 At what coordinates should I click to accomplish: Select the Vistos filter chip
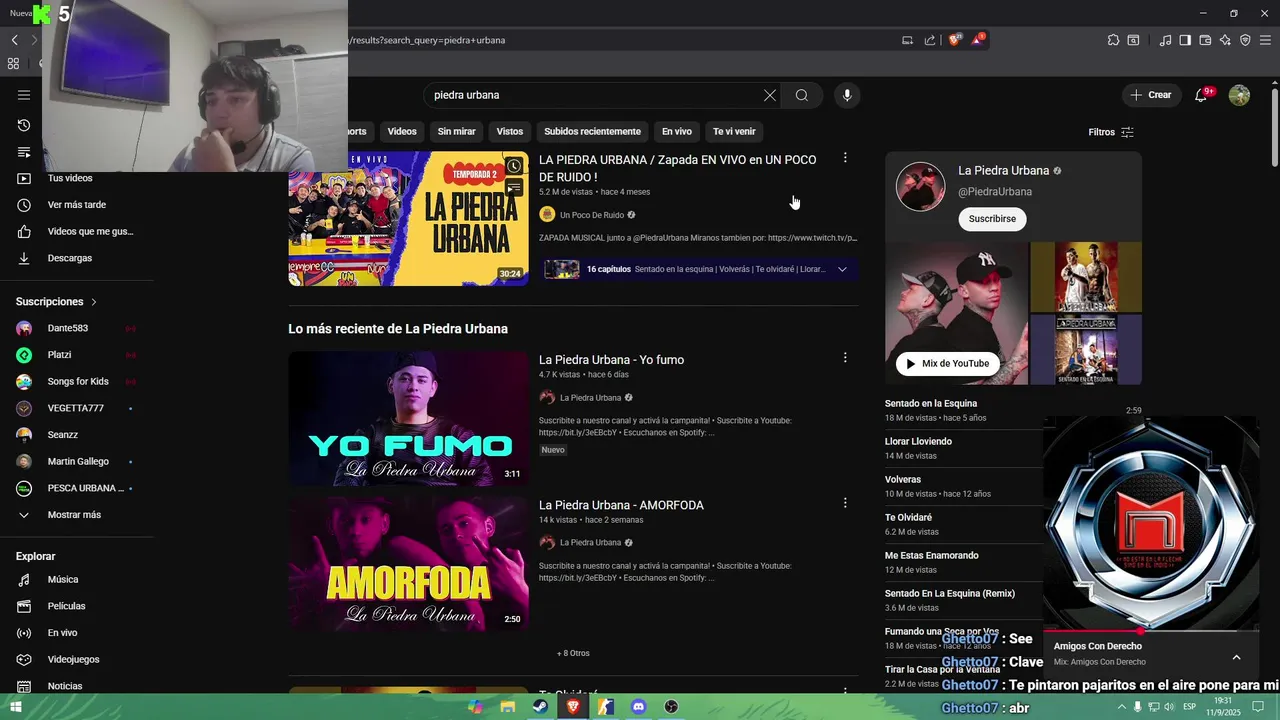click(x=510, y=131)
